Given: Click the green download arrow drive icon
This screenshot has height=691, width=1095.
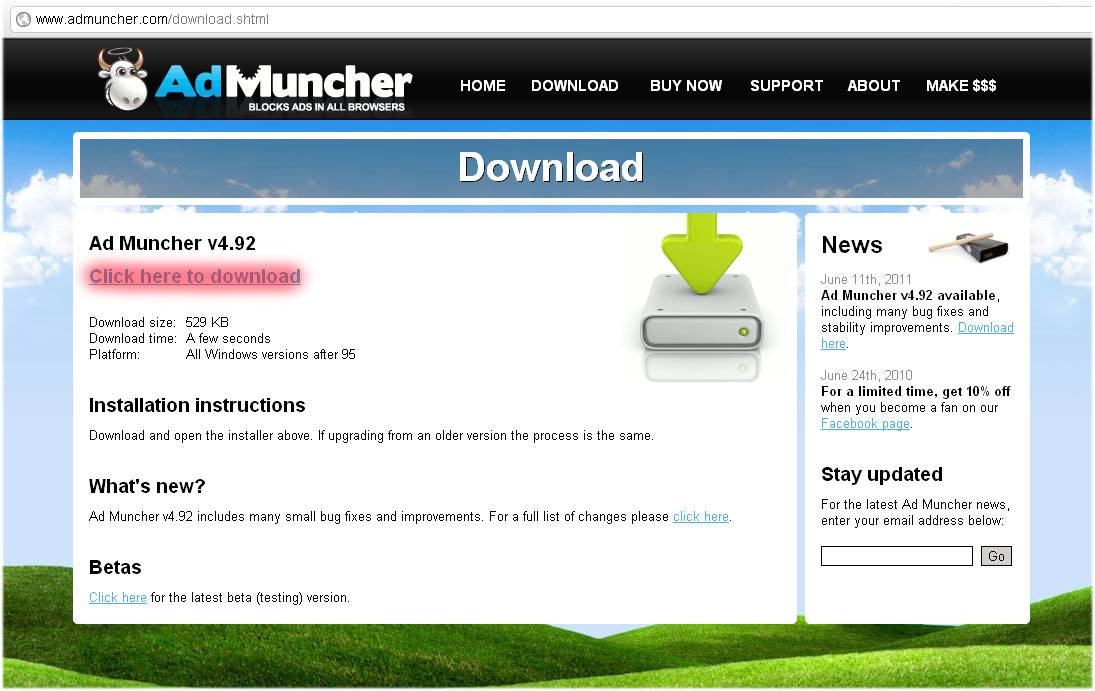Looking at the screenshot, I should 701,297.
